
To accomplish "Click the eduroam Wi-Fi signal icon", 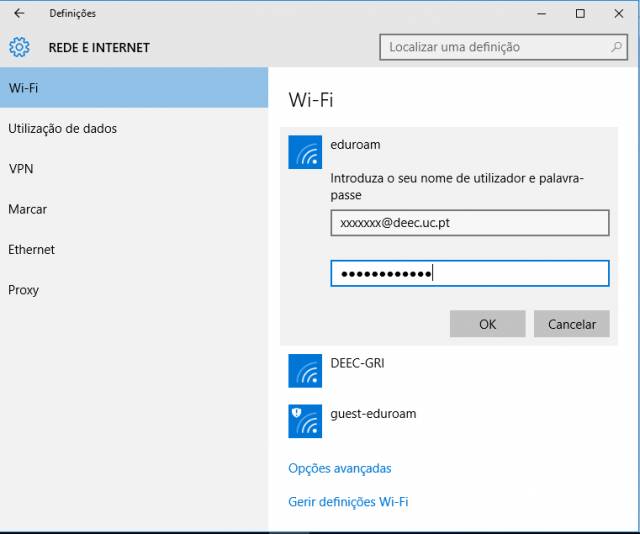I will [305, 152].
